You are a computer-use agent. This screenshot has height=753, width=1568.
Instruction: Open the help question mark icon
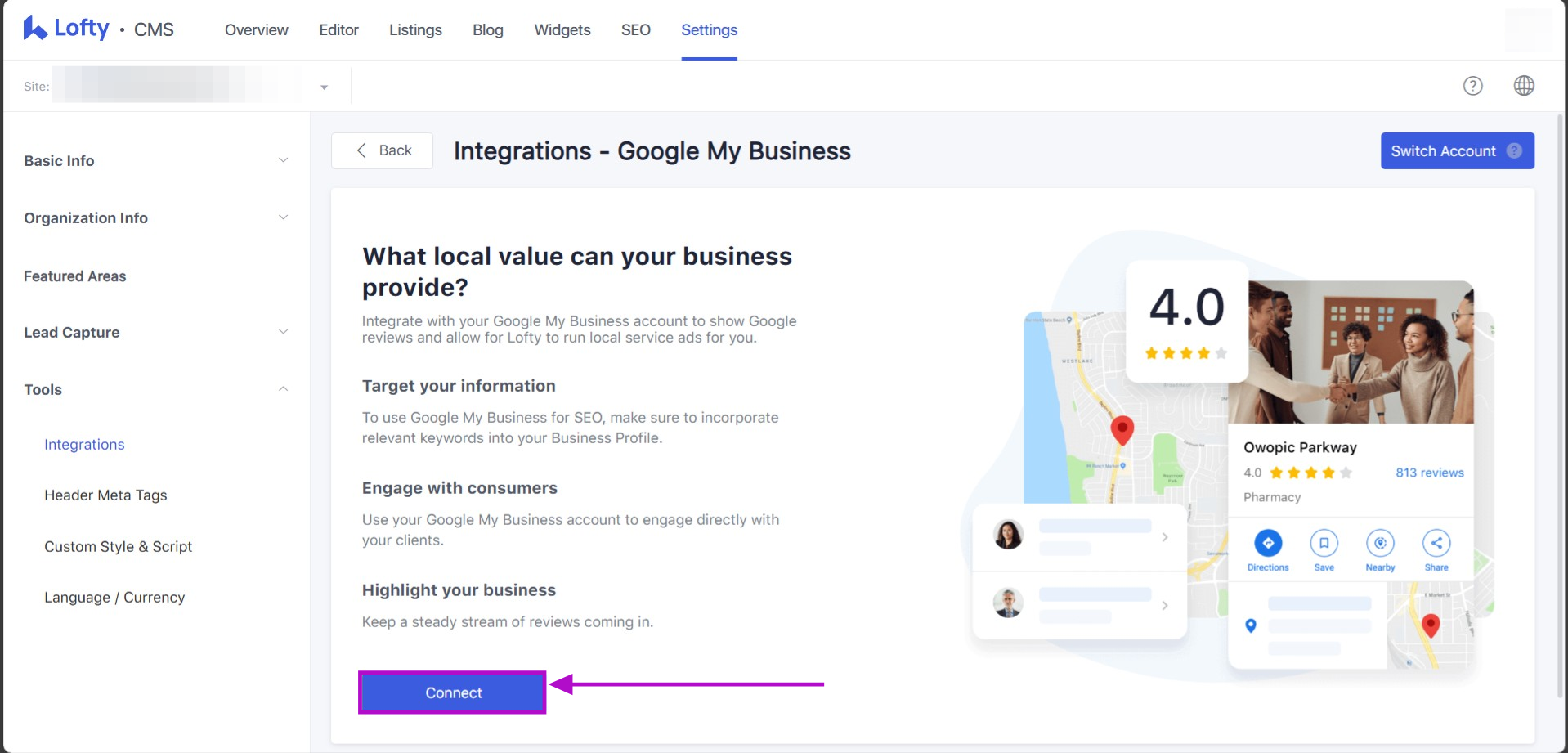(x=1472, y=86)
